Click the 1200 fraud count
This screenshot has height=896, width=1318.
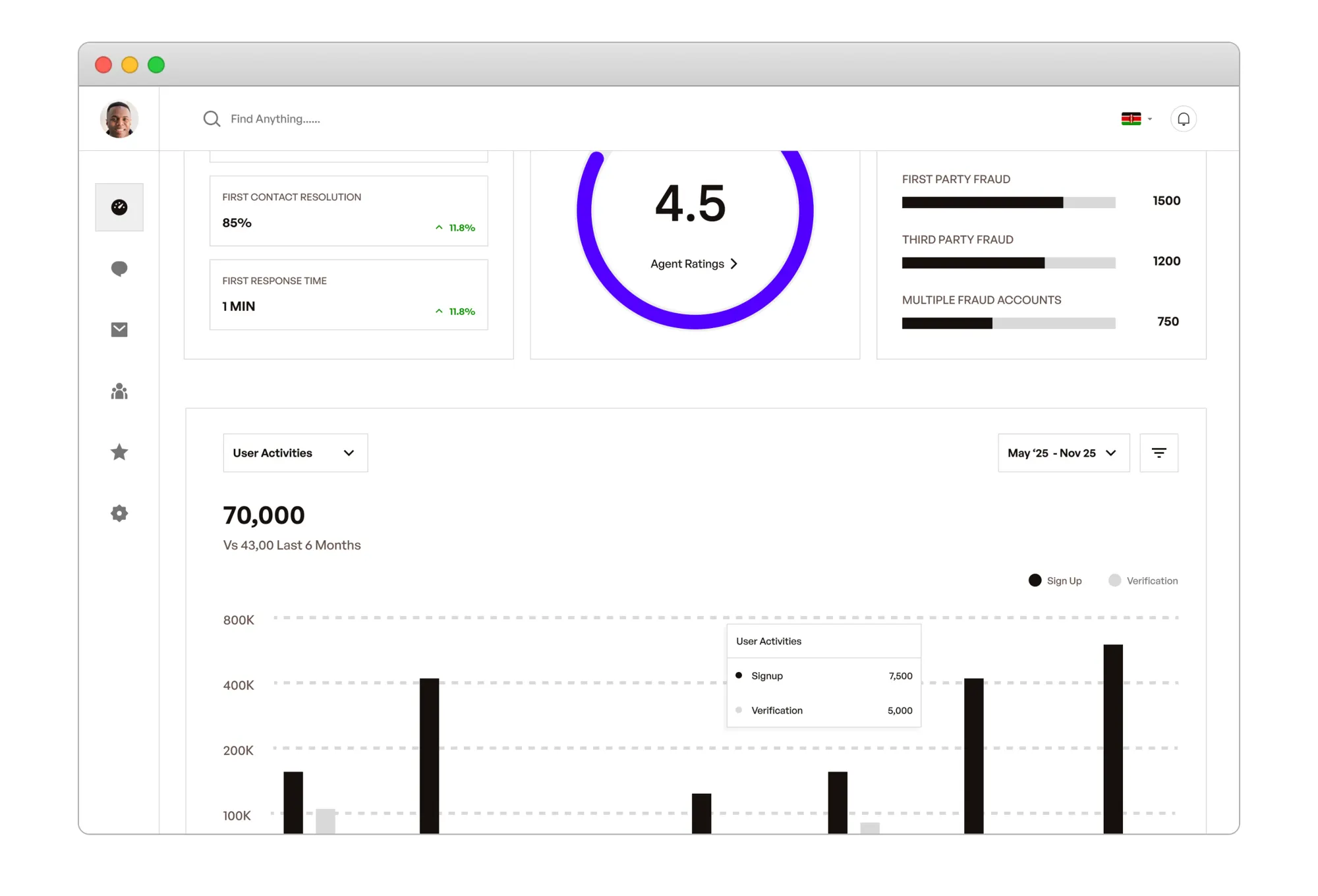point(1166,261)
